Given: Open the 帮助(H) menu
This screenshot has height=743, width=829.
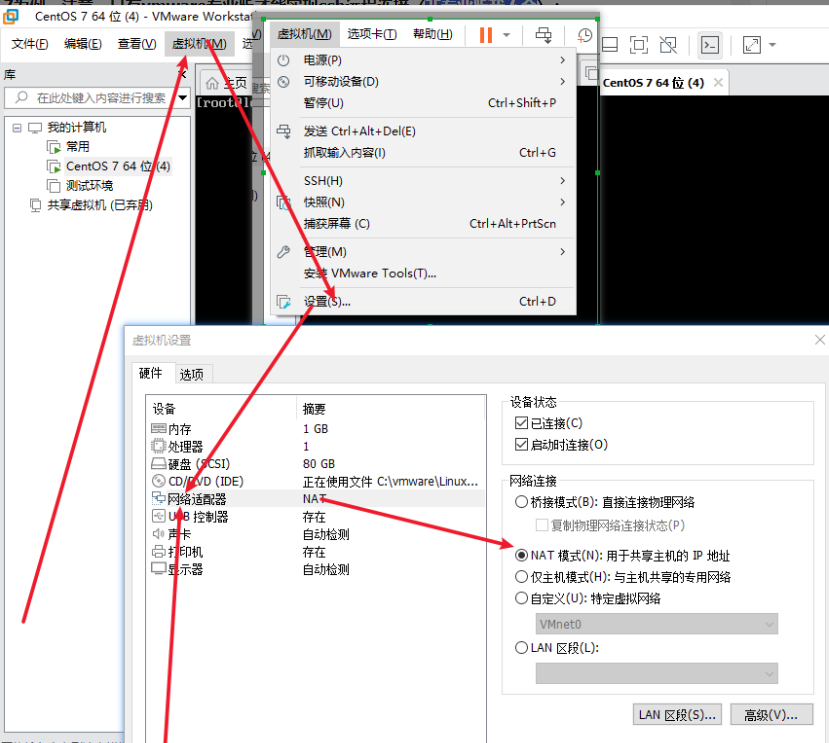Looking at the screenshot, I should tap(432, 34).
